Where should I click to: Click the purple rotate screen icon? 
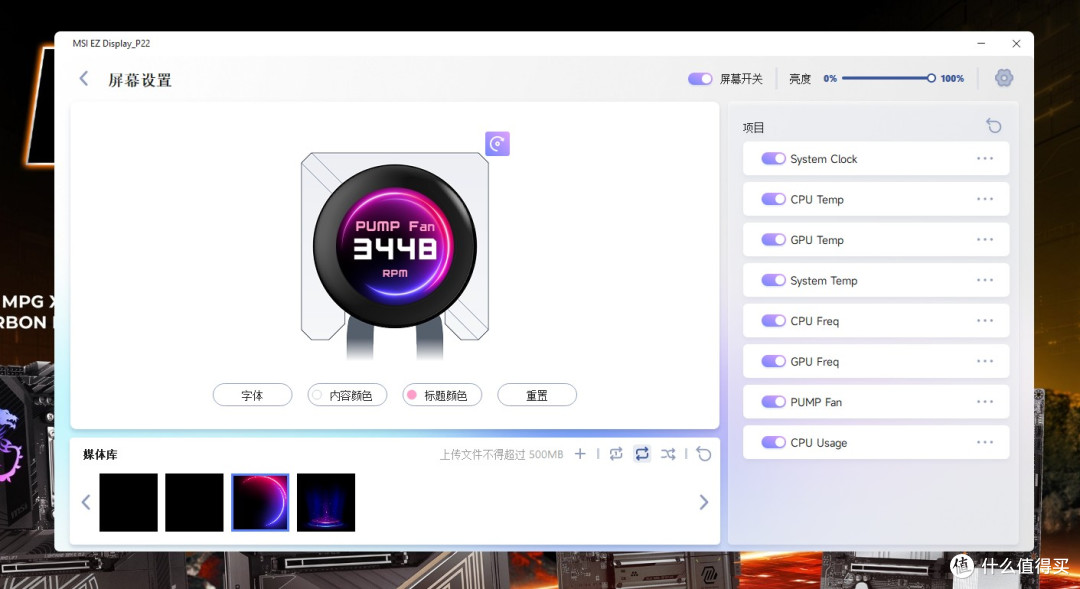coord(497,143)
